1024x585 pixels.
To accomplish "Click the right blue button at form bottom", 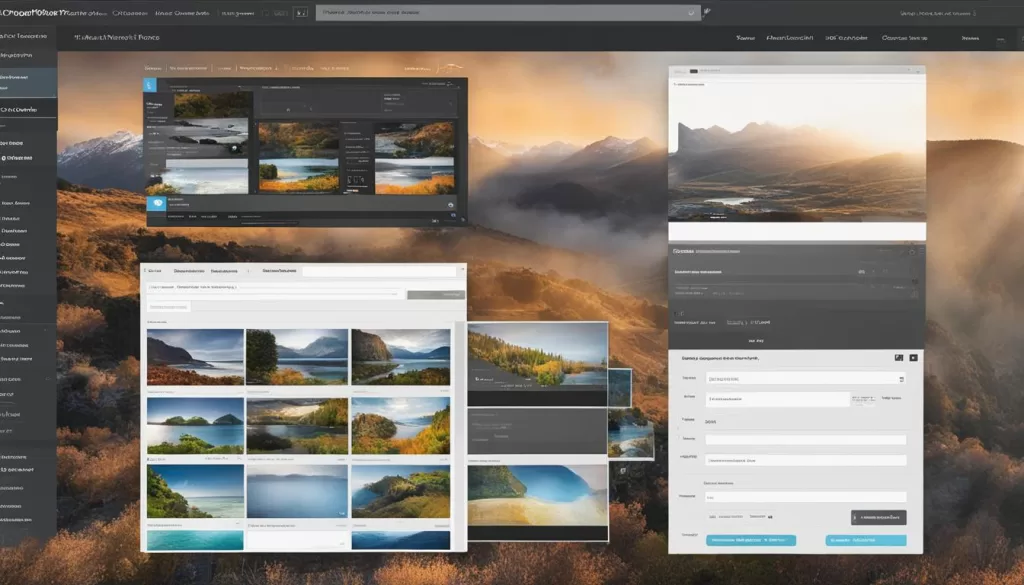I will pos(866,540).
